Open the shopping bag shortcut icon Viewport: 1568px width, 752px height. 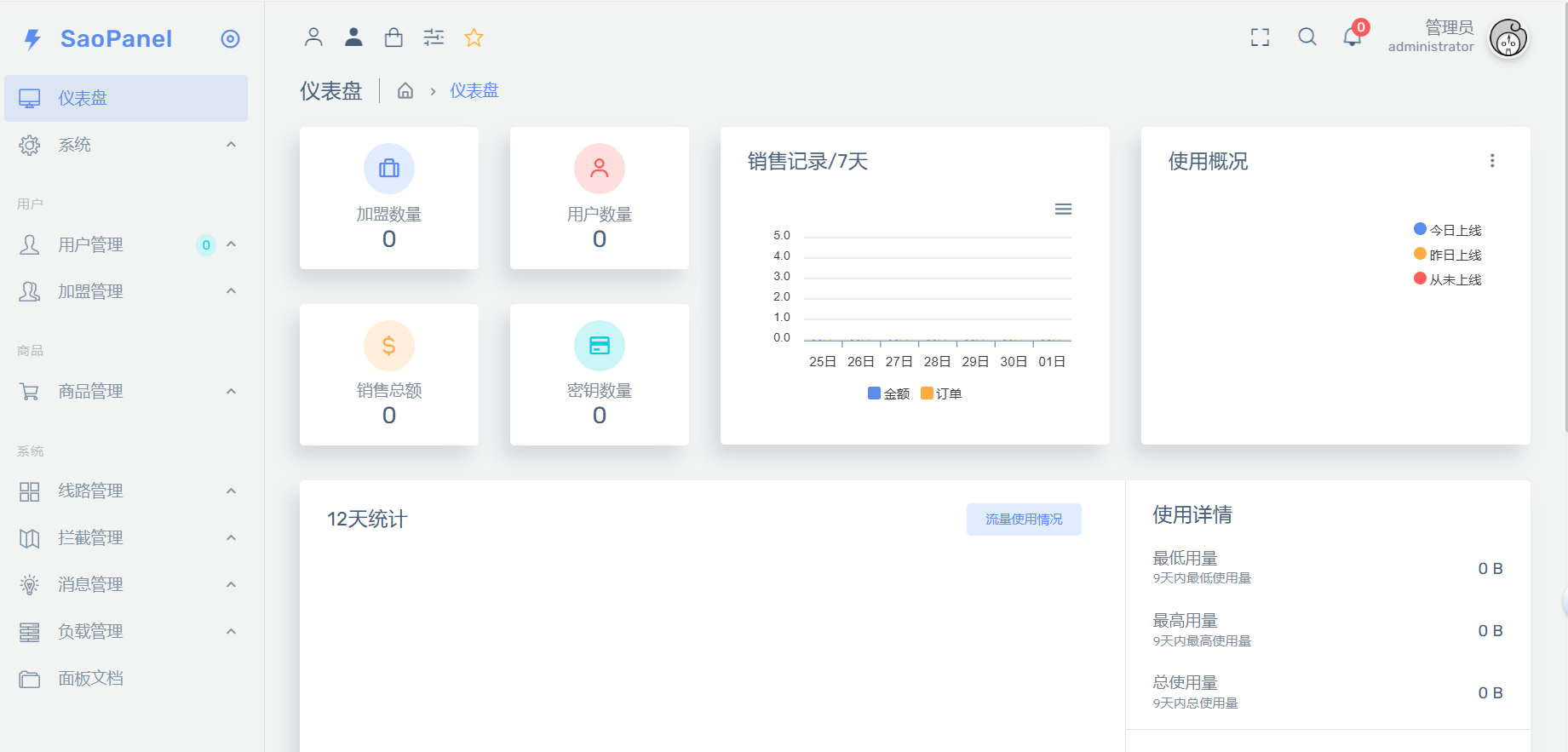(x=393, y=37)
